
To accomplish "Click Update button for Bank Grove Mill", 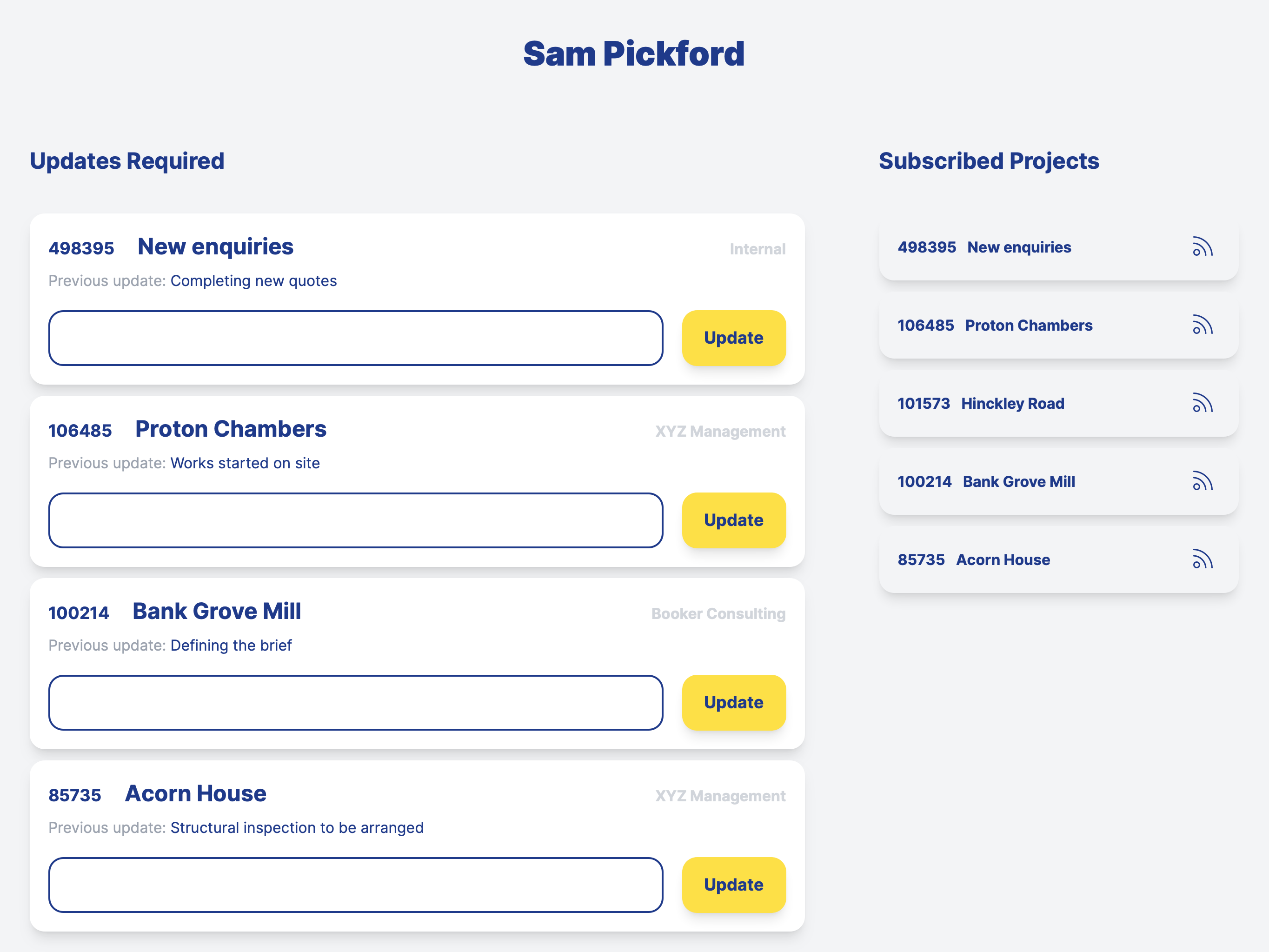I will click(733, 702).
